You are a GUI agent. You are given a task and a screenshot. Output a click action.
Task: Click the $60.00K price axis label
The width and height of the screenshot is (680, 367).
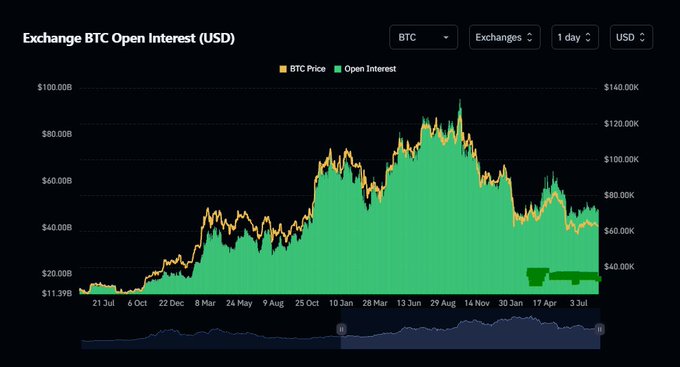619,231
